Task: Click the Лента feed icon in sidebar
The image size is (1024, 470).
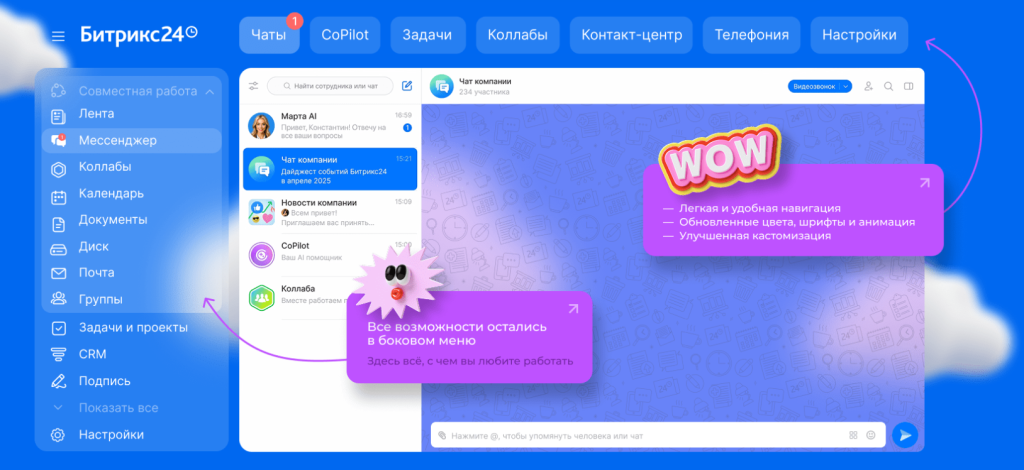Action: coord(59,116)
